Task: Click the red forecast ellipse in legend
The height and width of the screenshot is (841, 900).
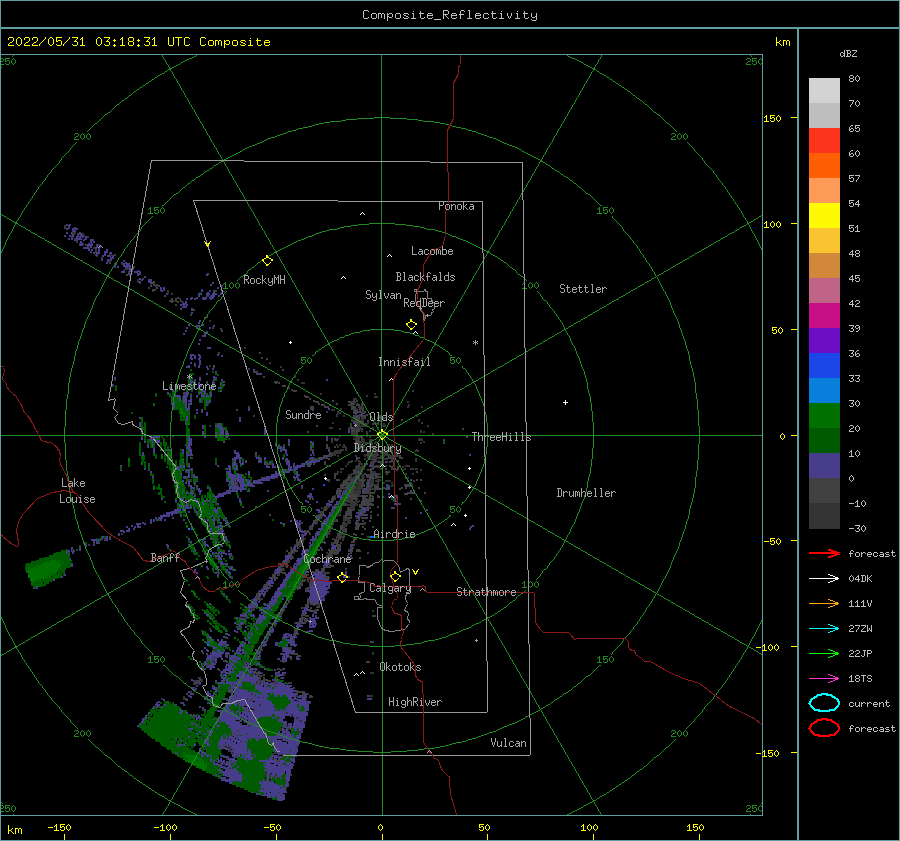Action: coord(824,728)
